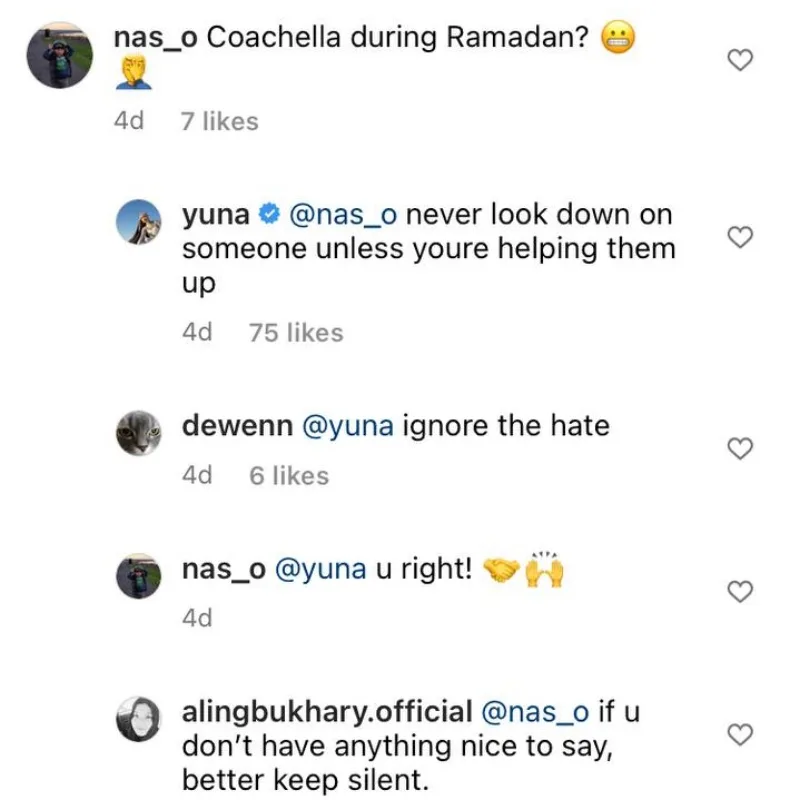View 7 likes on the top comment
Viewport: 800px width, 800px height.
tap(219, 121)
